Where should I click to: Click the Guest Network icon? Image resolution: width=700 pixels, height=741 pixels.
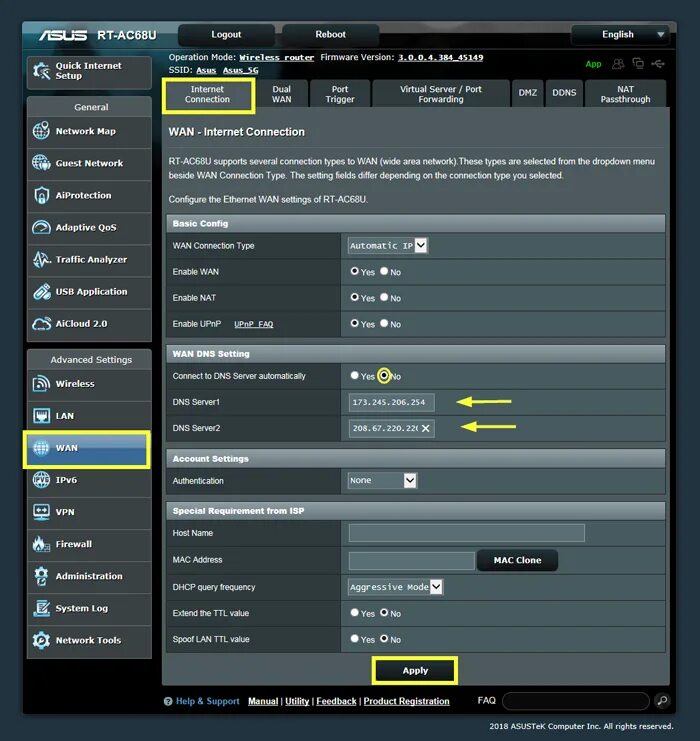click(x=41, y=163)
